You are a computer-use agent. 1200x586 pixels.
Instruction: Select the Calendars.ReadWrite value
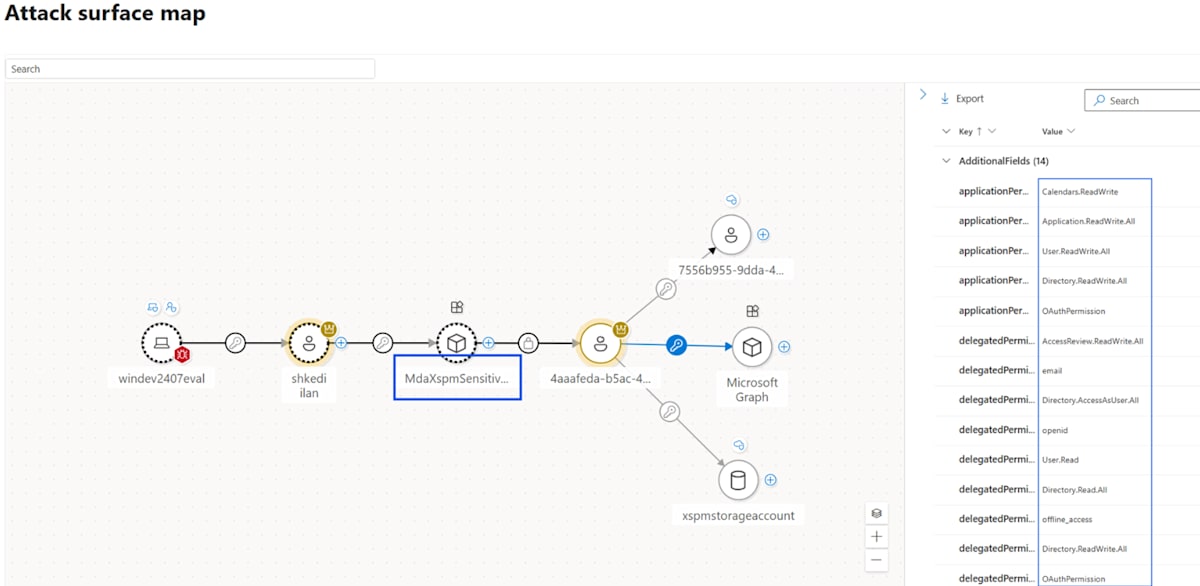pyautogui.click(x=1080, y=191)
